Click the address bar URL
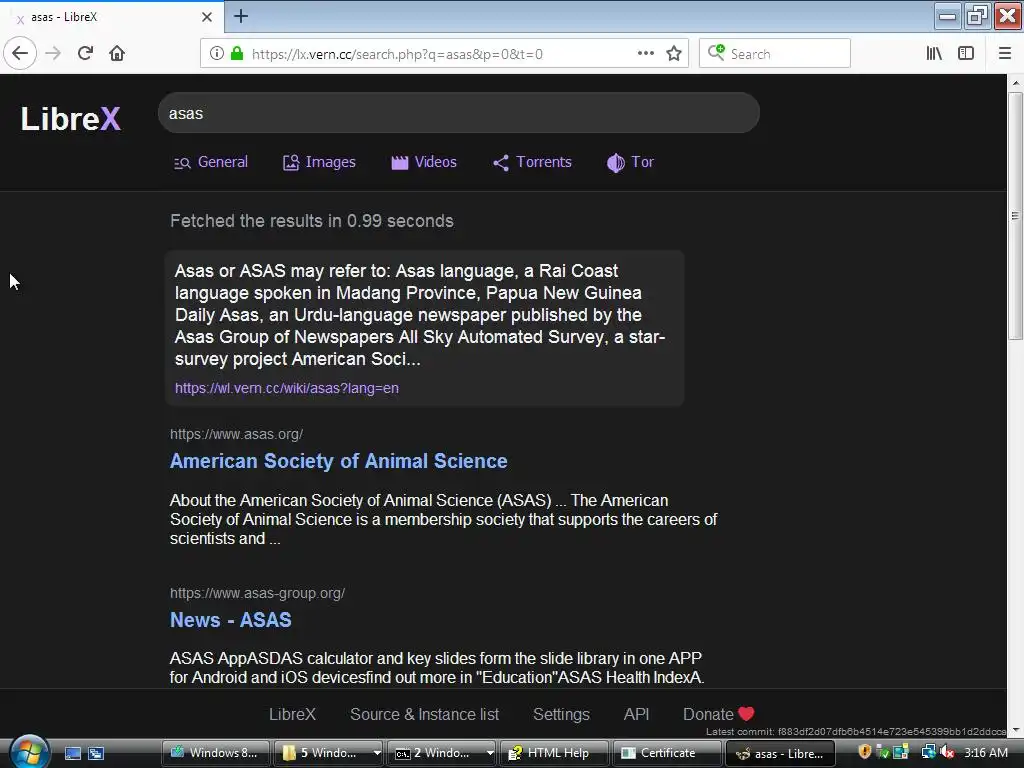1024x768 pixels. click(x=397, y=54)
